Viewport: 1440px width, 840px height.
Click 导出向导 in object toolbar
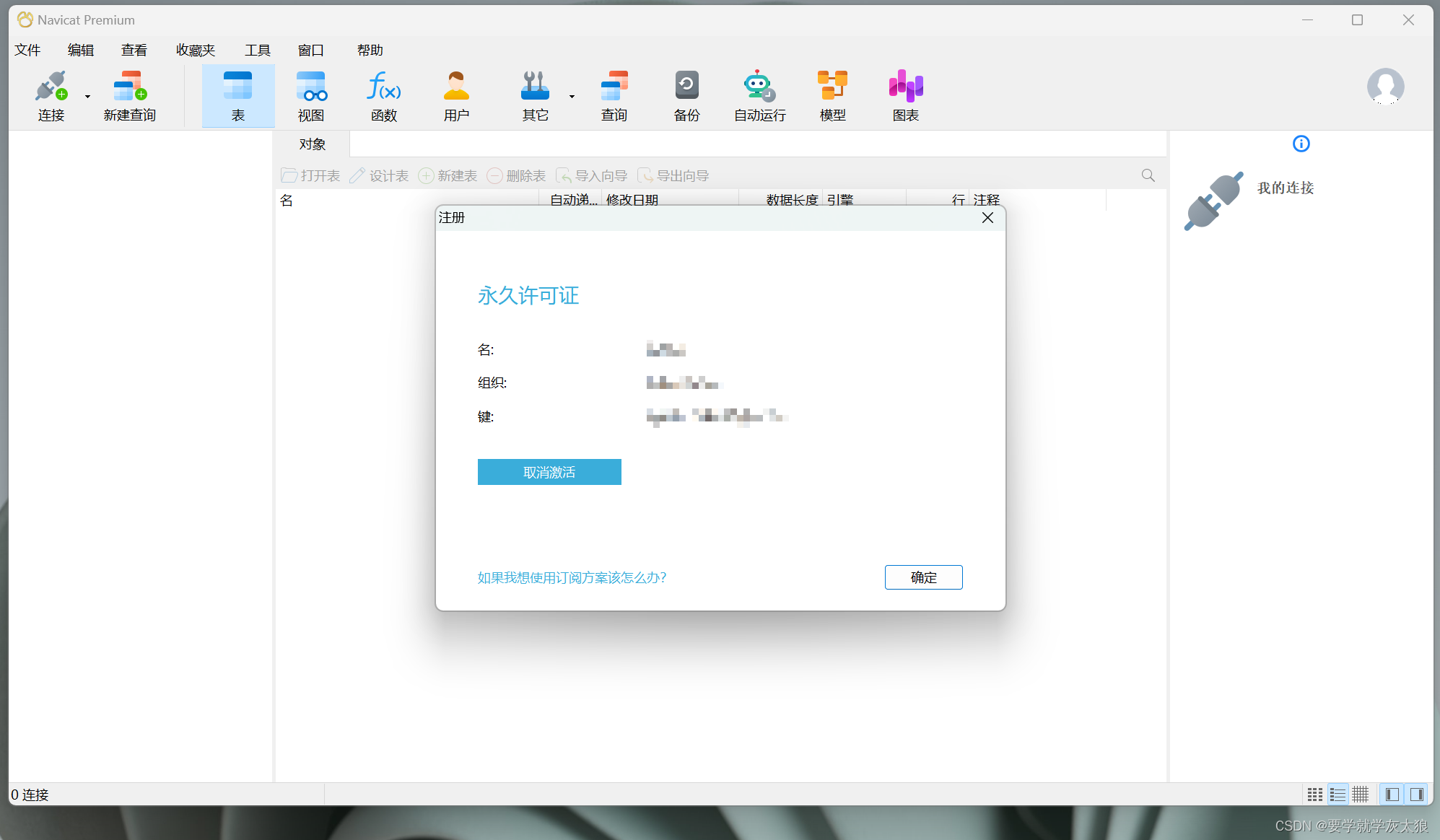pos(673,176)
